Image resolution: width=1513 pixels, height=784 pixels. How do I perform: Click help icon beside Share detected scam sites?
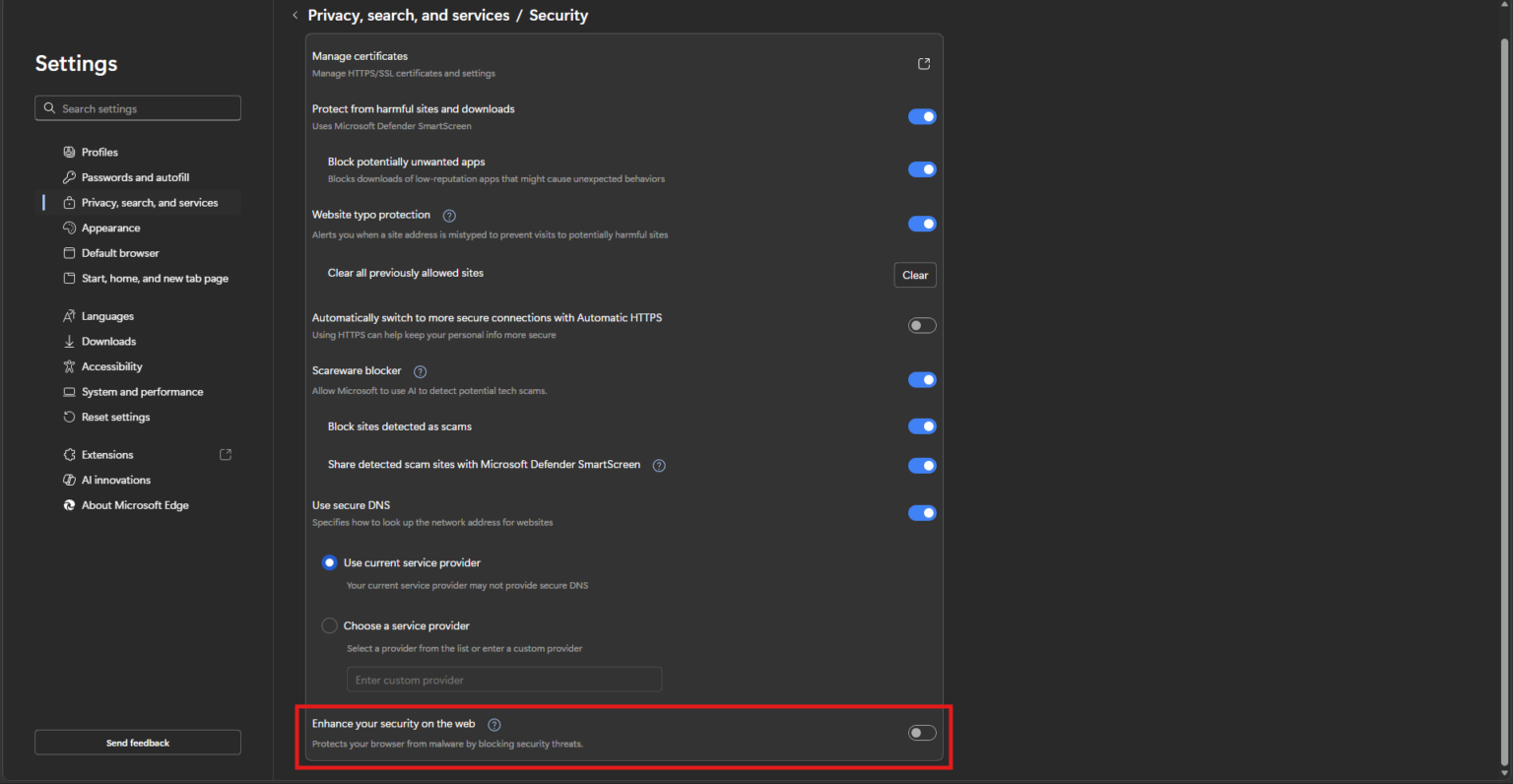(659, 466)
